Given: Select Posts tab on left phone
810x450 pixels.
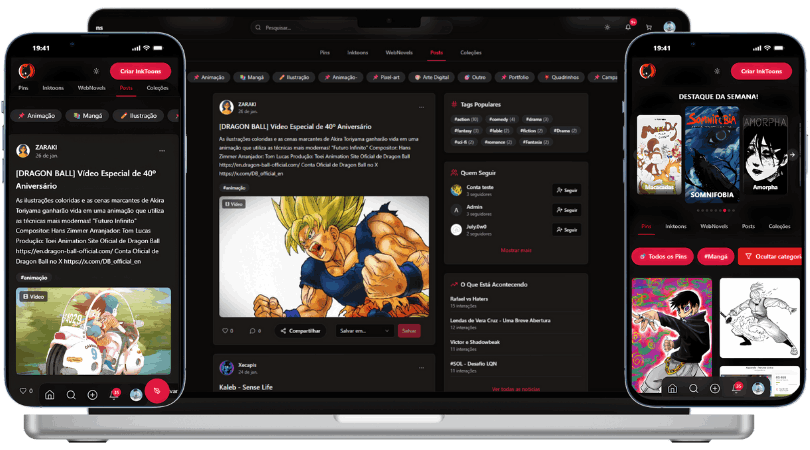Looking at the screenshot, I should click(x=126, y=88).
